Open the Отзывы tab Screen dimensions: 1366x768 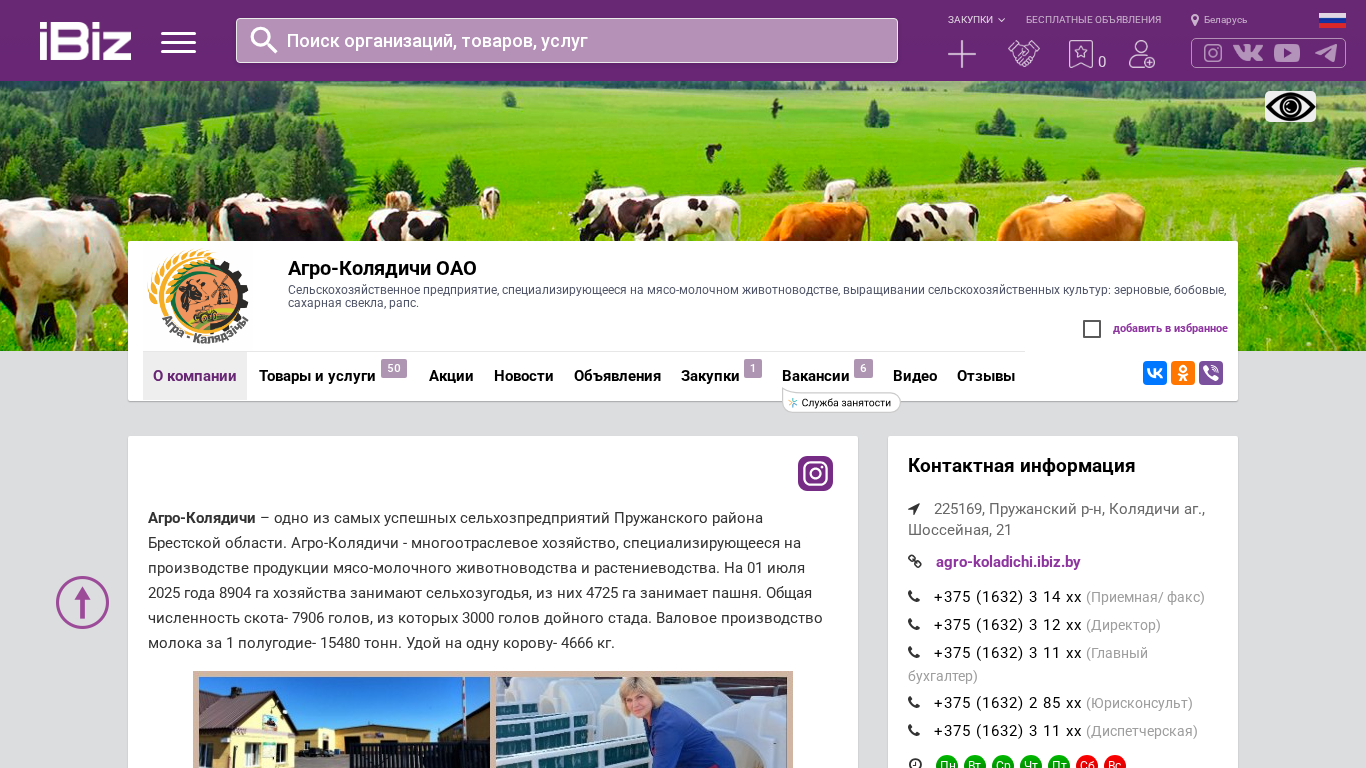tap(986, 376)
